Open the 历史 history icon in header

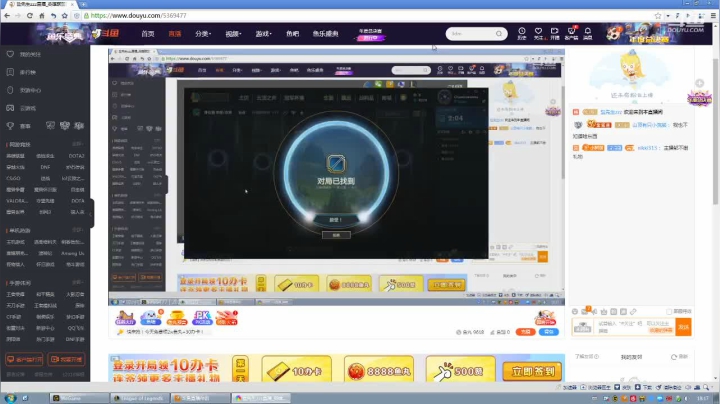point(522,33)
